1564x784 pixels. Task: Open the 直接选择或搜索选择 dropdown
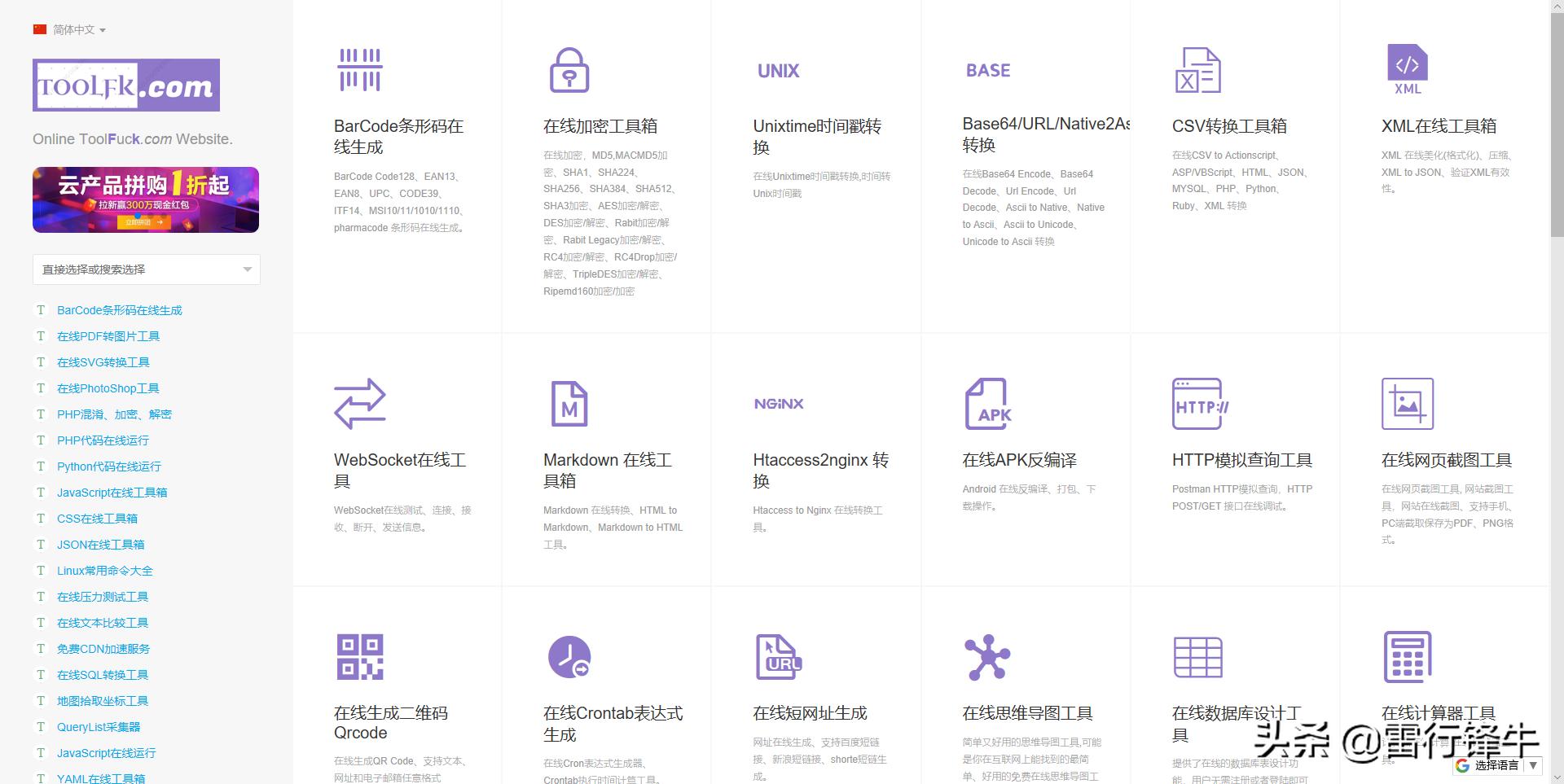145,269
